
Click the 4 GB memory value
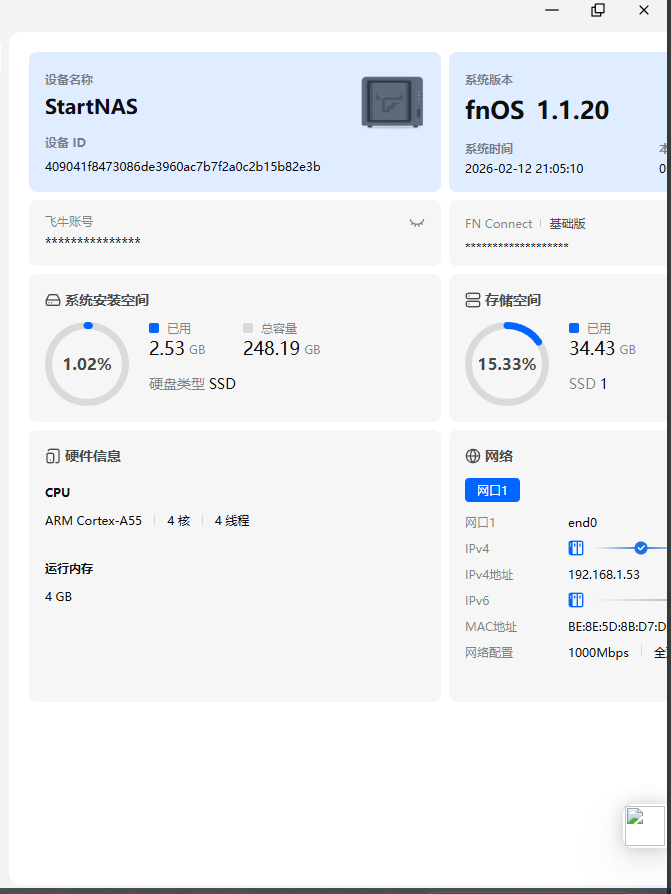(x=58, y=596)
